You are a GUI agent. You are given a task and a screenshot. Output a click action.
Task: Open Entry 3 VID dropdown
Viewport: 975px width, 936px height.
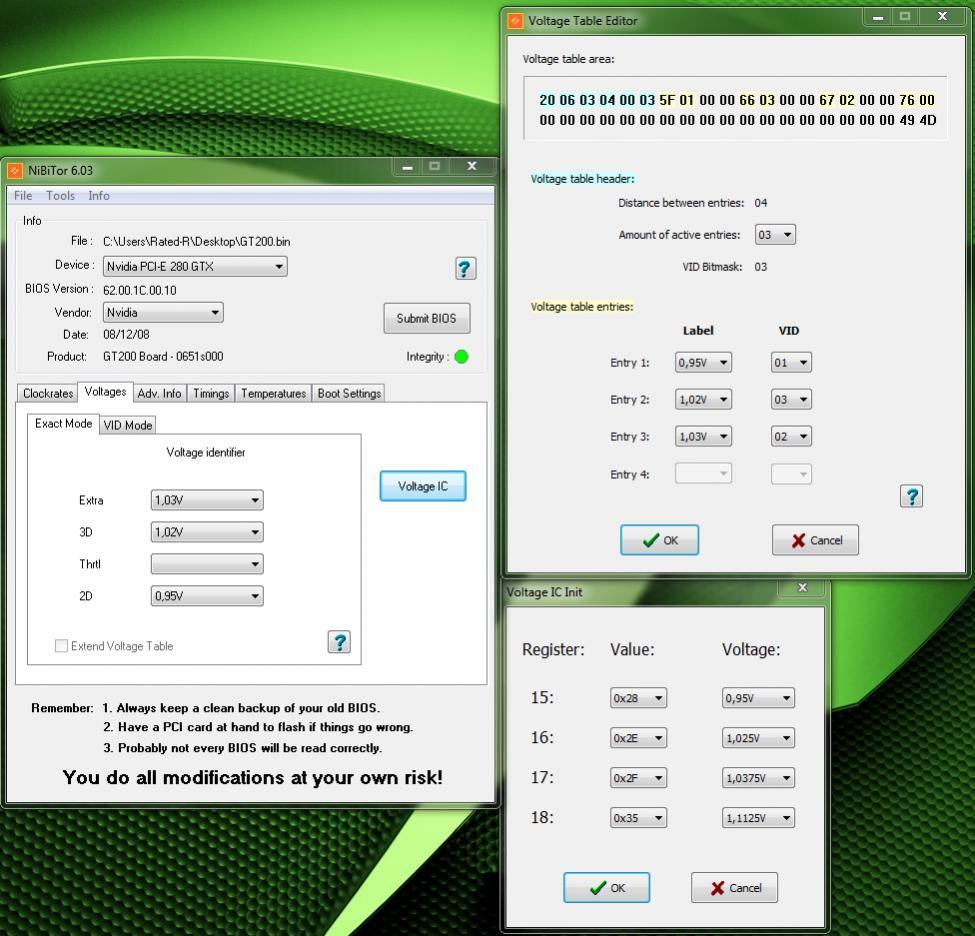click(791, 437)
